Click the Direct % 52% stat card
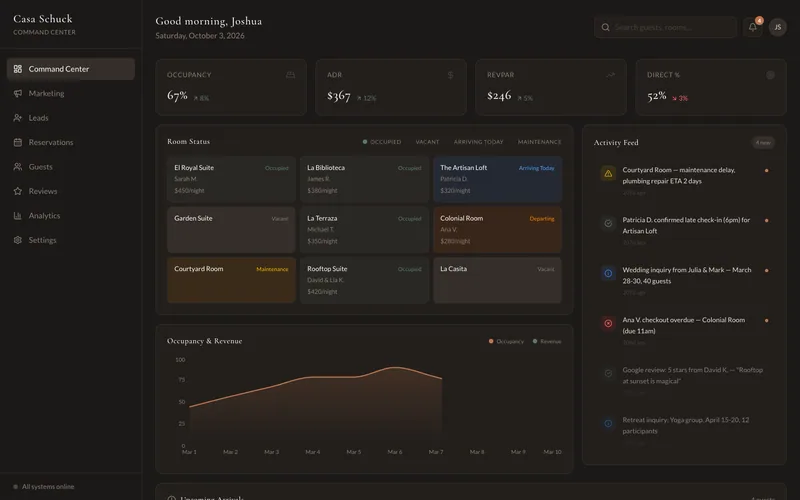The height and width of the screenshot is (500, 800). (x=711, y=87)
